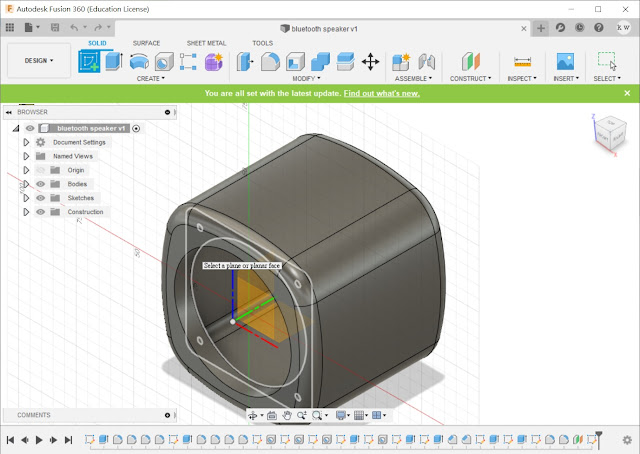Open the File menu icon
Viewport: 640px width, 454px height.
(31, 27)
